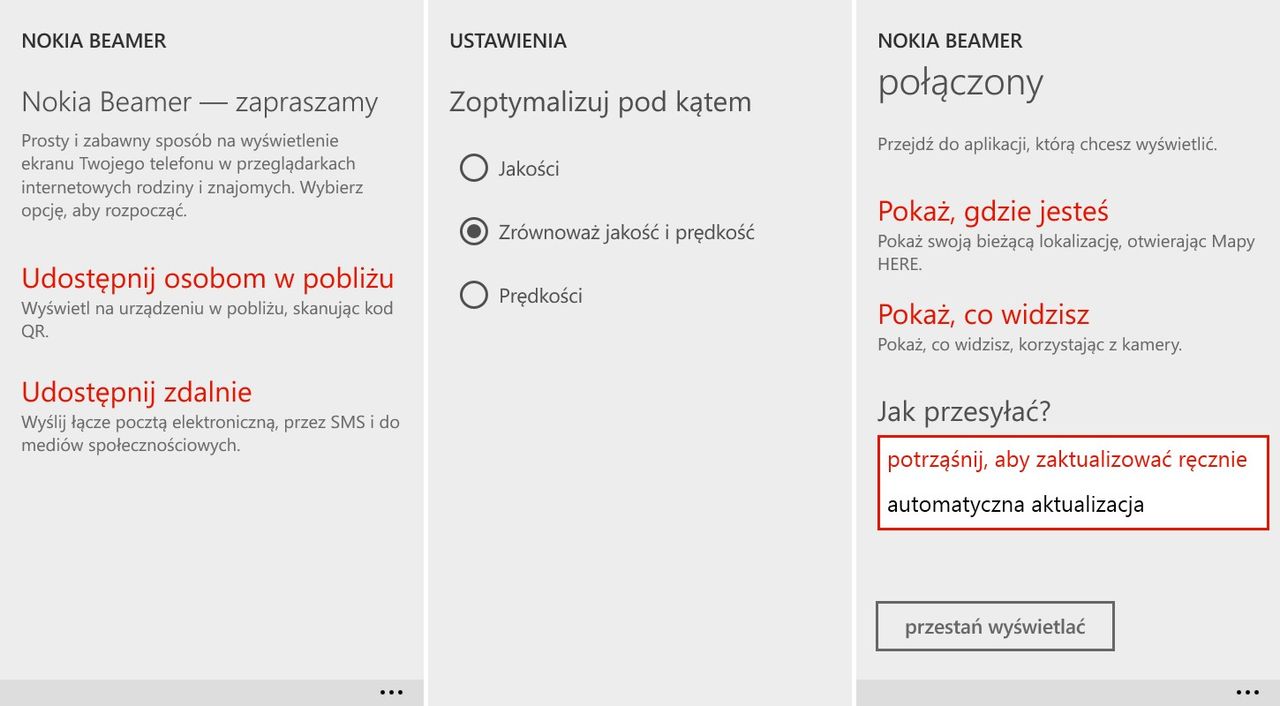The height and width of the screenshot is (706, 1280).
Task: Click the Jak przesyłać? heading
Action: [964, 411]
